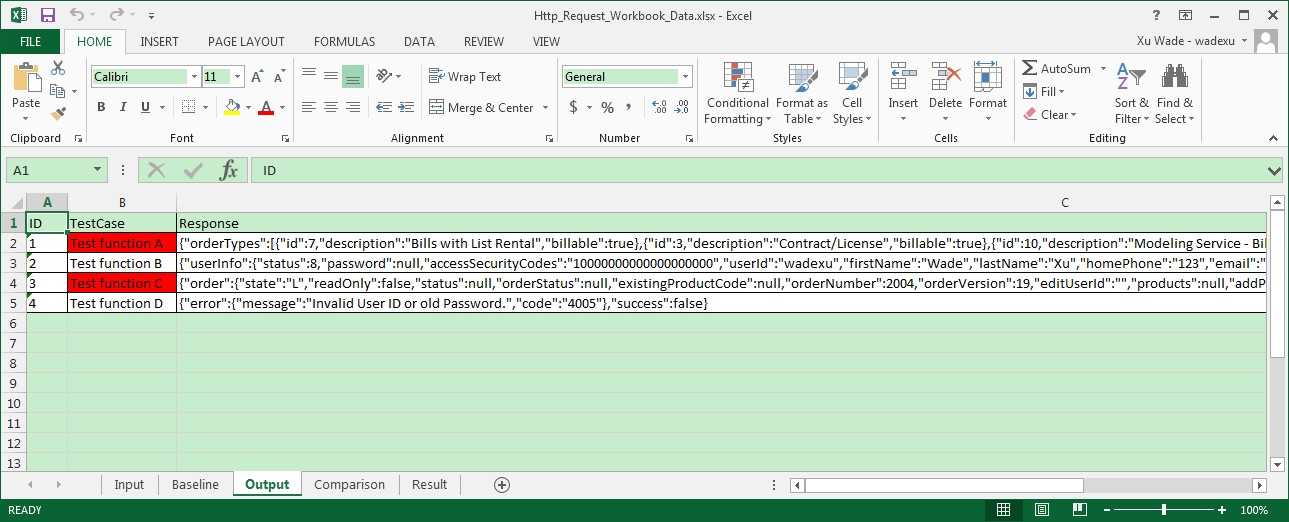Expand the Calibri font name dropdown
The width and height of the screenshot is (1289, 522).
tap(193, 77)
